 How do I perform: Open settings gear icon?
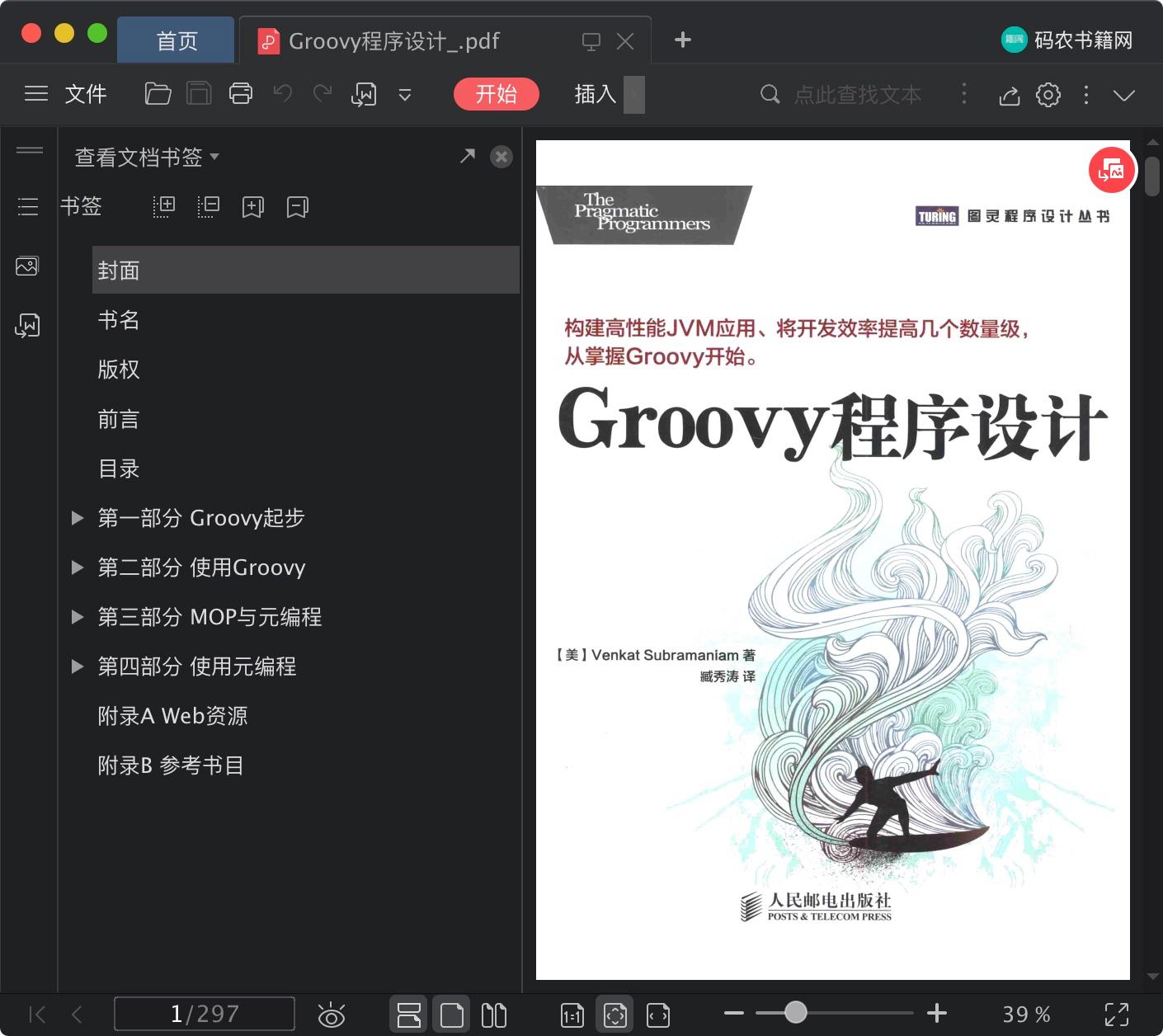pos(1048,95)
